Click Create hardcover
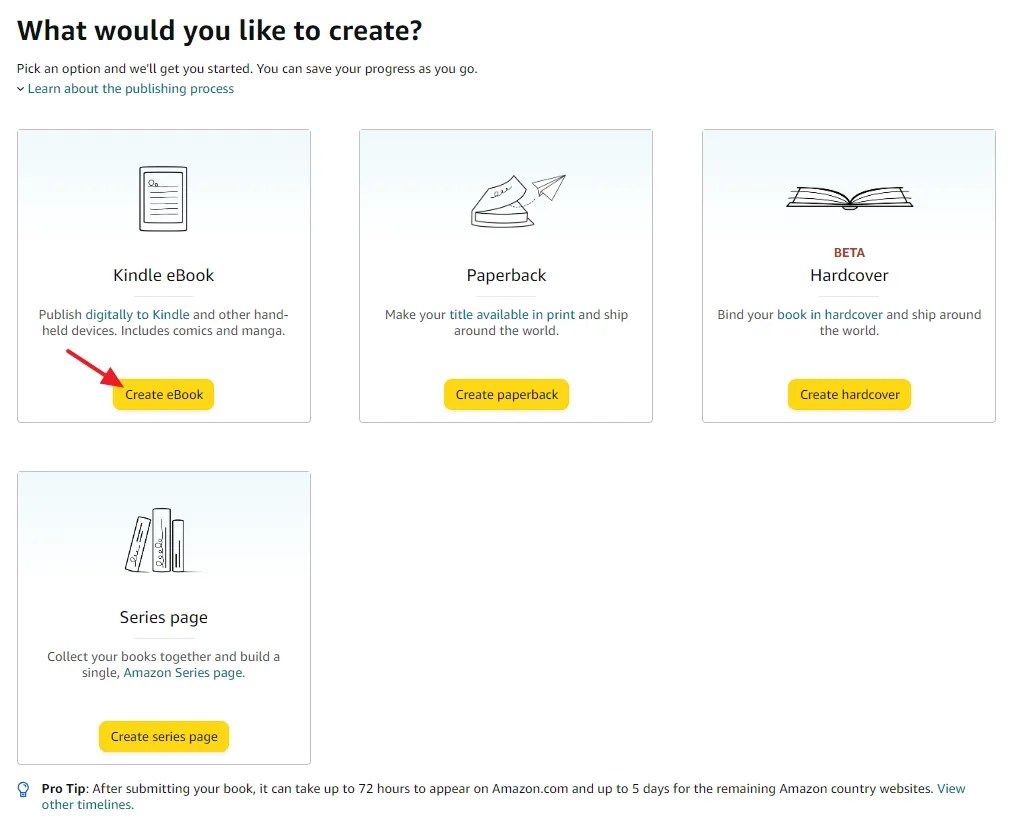Screen dimensions: 1017x832 coord(849,394)
